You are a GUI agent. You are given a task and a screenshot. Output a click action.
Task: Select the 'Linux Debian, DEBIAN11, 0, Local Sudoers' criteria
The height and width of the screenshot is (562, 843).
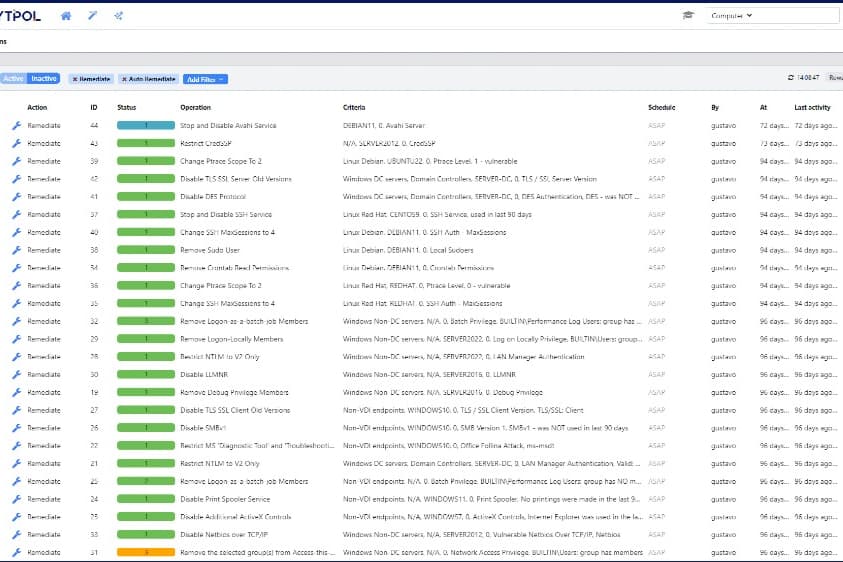pyautogui.click(x=408, y=250)
